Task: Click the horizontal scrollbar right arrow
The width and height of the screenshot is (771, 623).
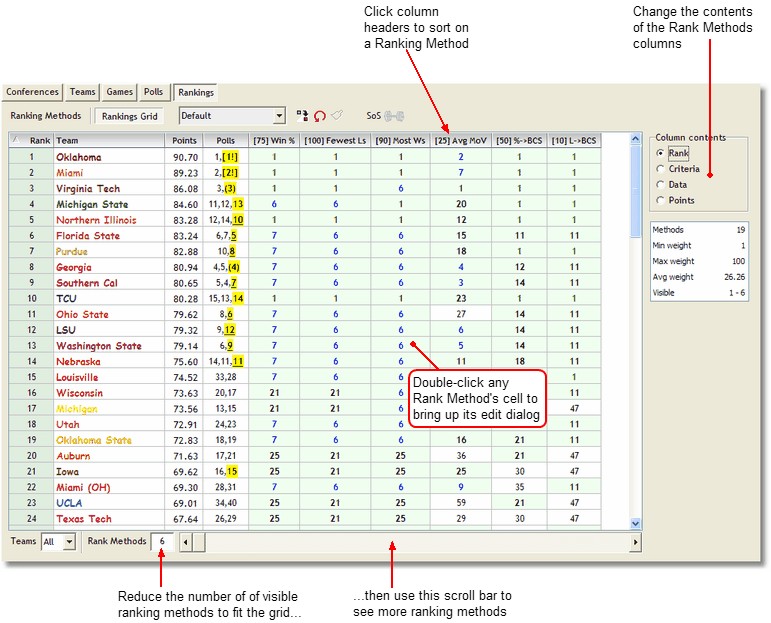Action: (x=635, y=542)
